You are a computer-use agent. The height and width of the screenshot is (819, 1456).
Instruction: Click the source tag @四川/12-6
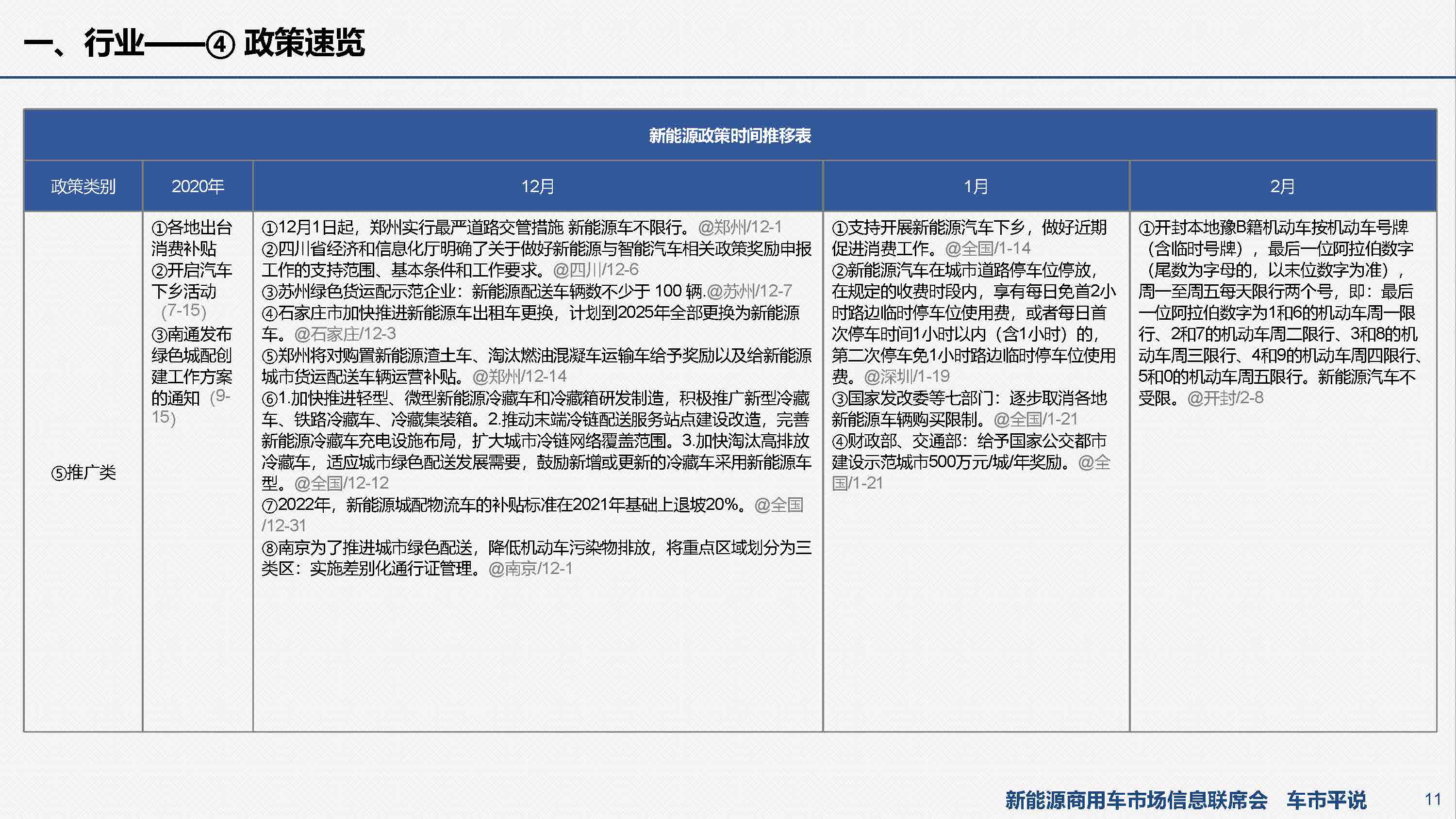[596, 270]
